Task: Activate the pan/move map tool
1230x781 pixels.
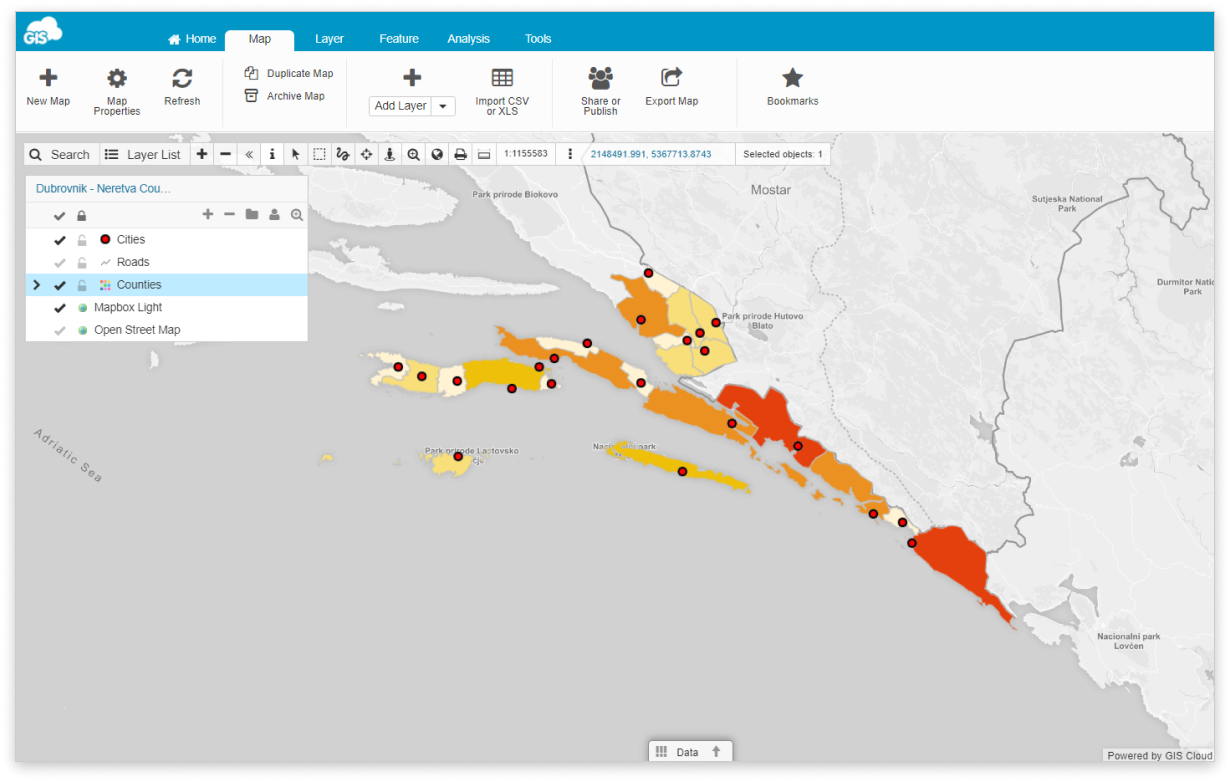Action: 365,154
